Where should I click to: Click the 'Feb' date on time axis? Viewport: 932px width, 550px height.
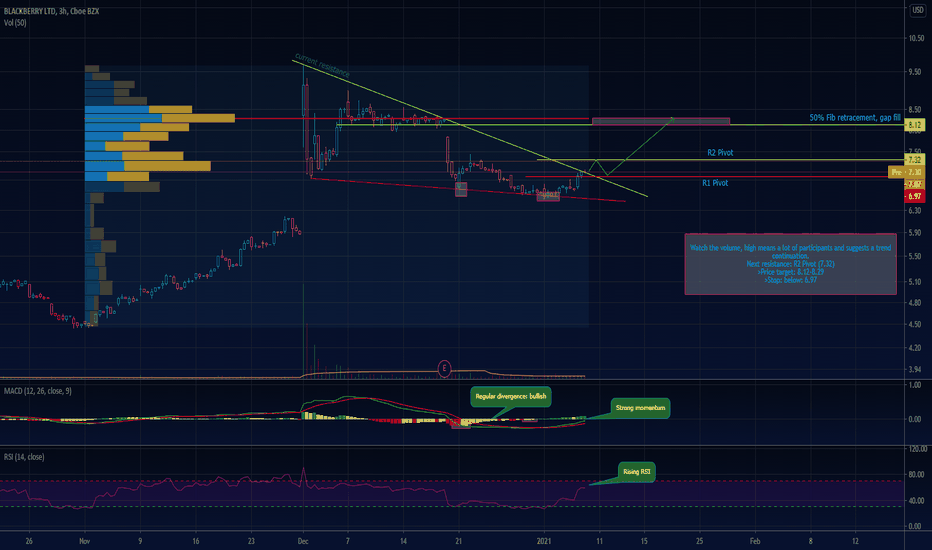(x=755, y=541)
